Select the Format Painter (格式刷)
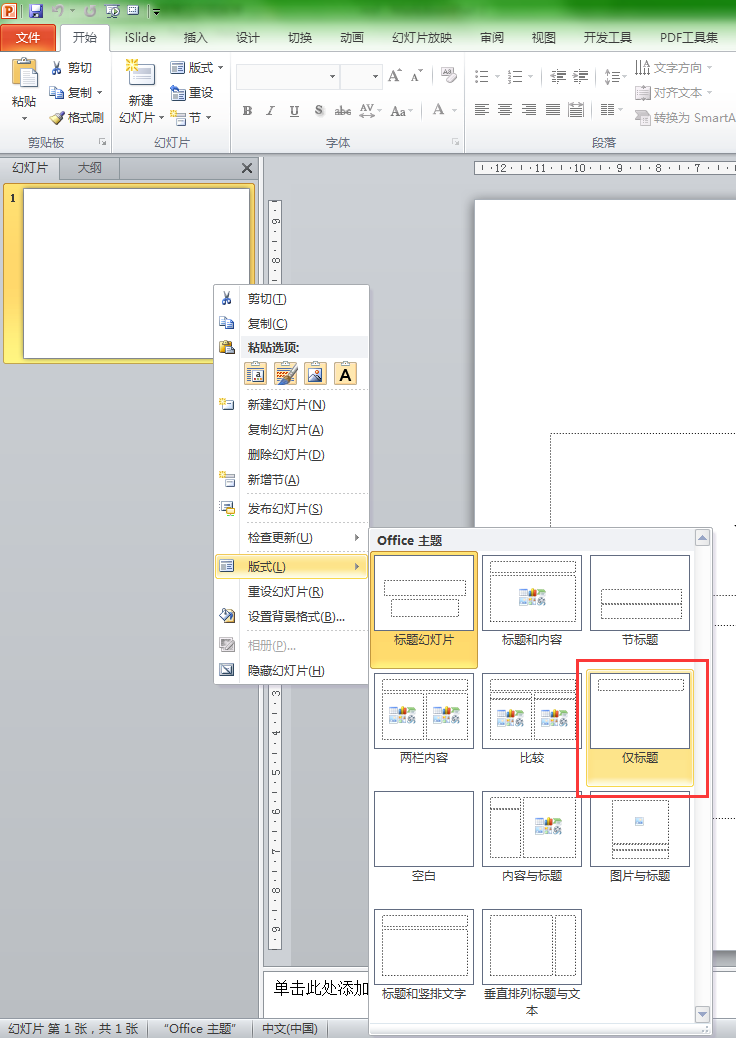This screenshot has height=1038, width=736. (x=76, y=118)
